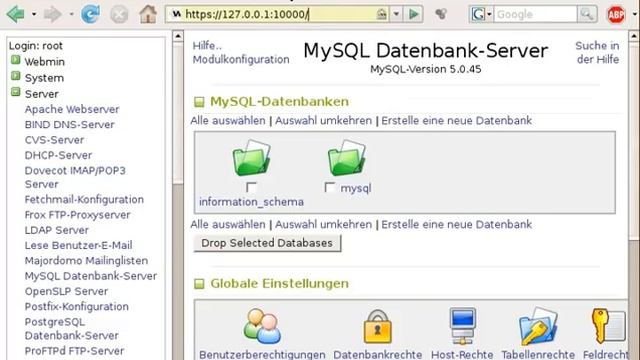Viewport: 640px width, 360px height.
Task: Click the security lock icon in the address bar
Action: (x=381, y=14)
